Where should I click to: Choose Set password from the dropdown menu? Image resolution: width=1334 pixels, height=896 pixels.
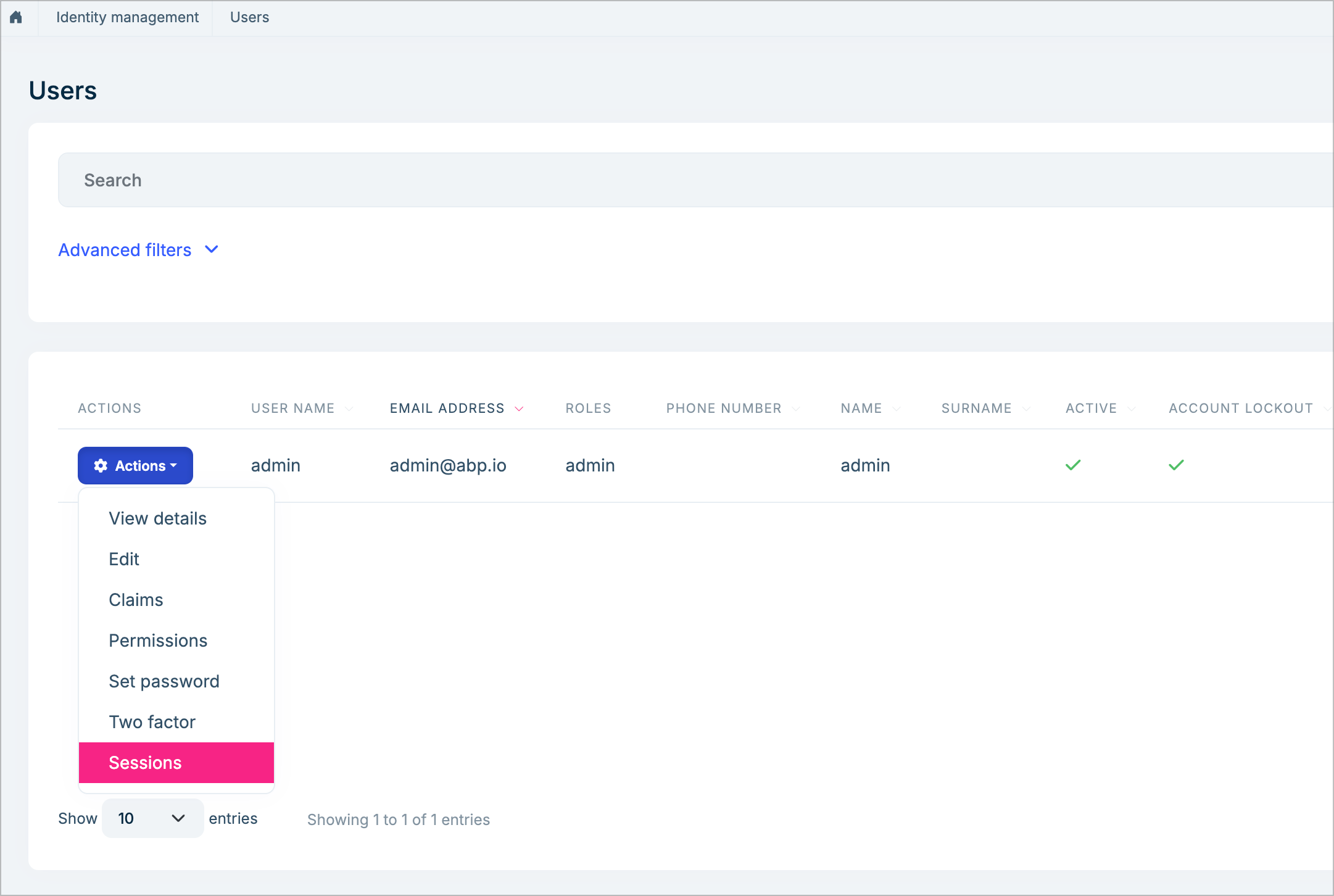(164, 681)
